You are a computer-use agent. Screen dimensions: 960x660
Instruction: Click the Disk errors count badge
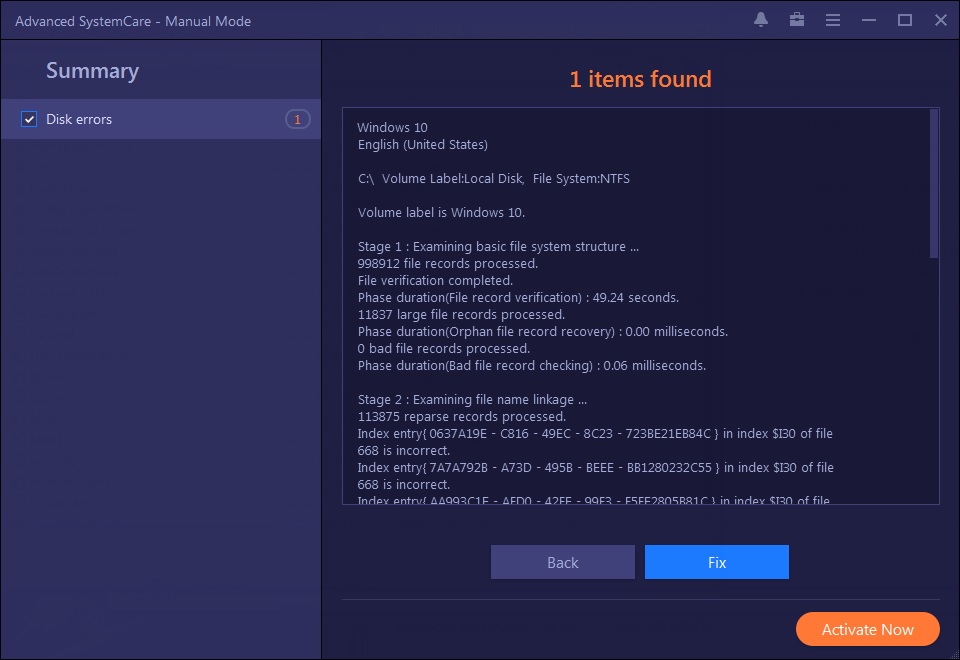pos(298,119)
